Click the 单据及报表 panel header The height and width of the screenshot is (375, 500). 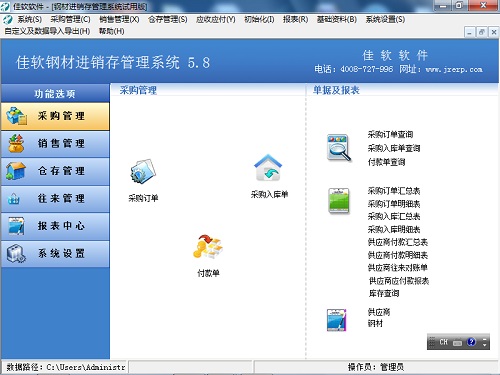[x=336, y=90]
